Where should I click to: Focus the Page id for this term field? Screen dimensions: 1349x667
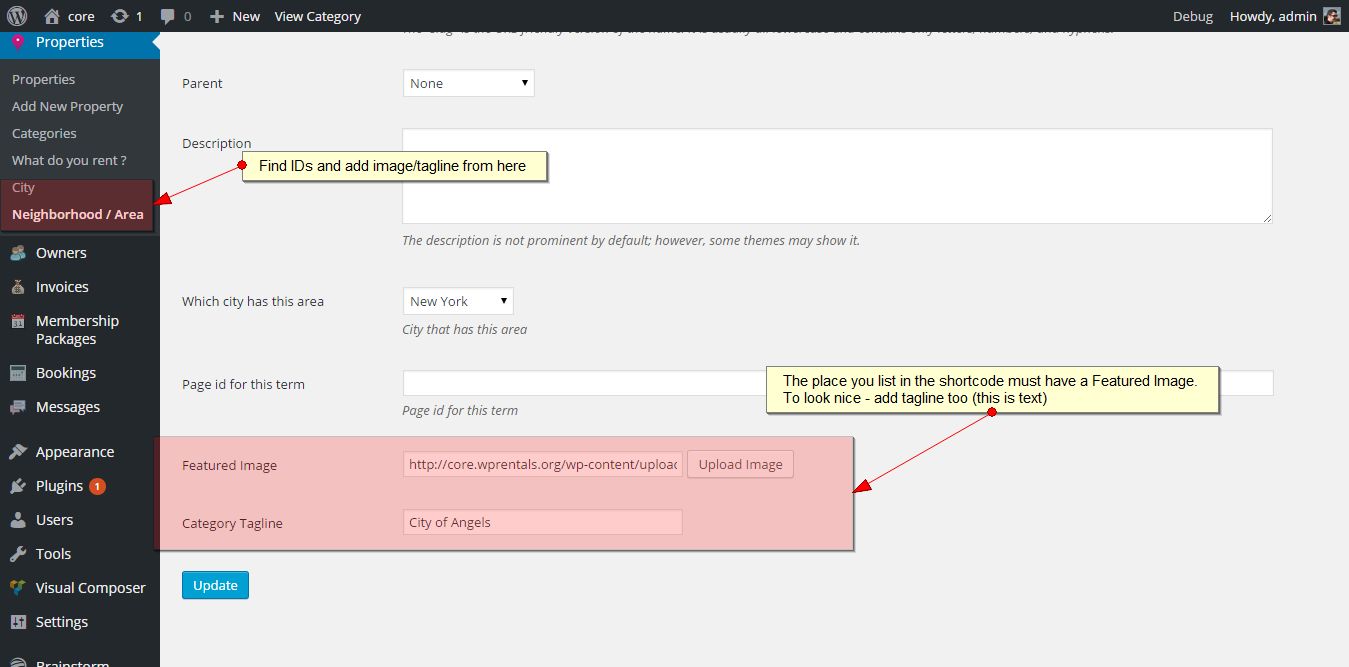838,383
